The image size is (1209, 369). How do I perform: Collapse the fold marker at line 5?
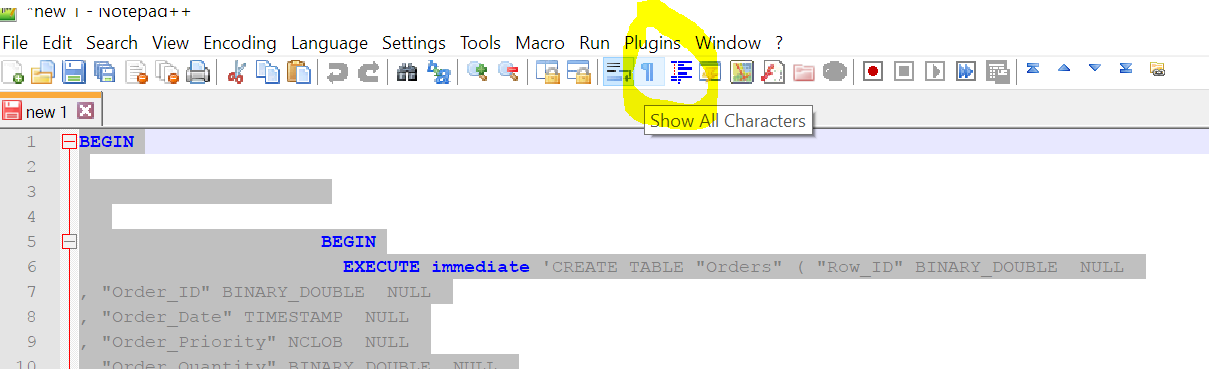[x=69, y=242]
